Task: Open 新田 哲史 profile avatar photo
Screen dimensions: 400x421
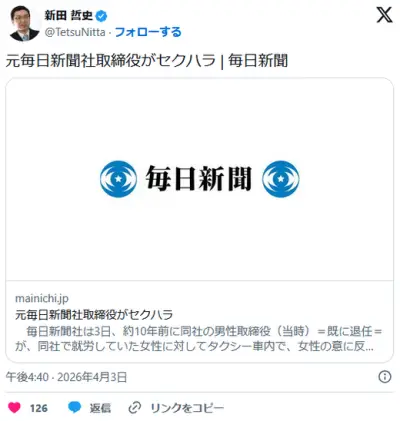Action: [24, 23]
